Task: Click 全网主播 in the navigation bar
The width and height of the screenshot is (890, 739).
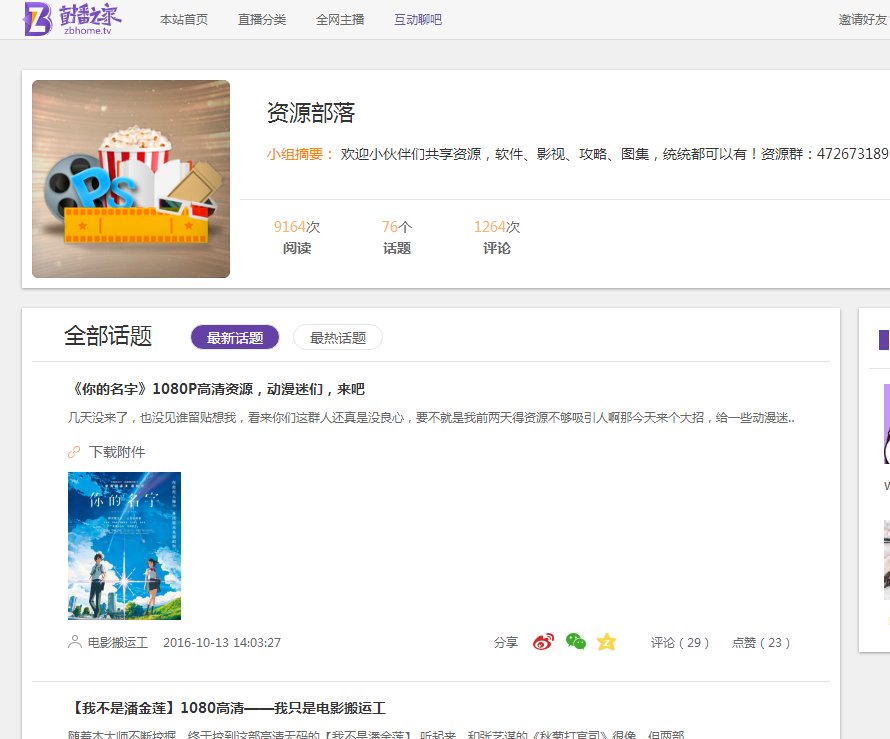Action: coord(339,18)
